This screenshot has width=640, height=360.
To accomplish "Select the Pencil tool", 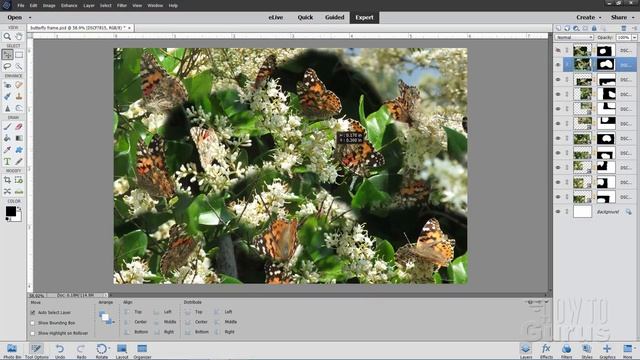I will (19, 162).
